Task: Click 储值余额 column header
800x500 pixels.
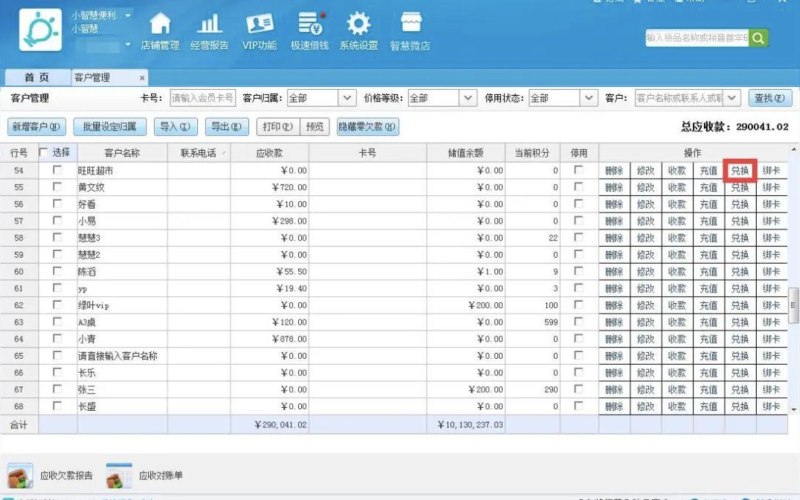Action: point(465,153)
